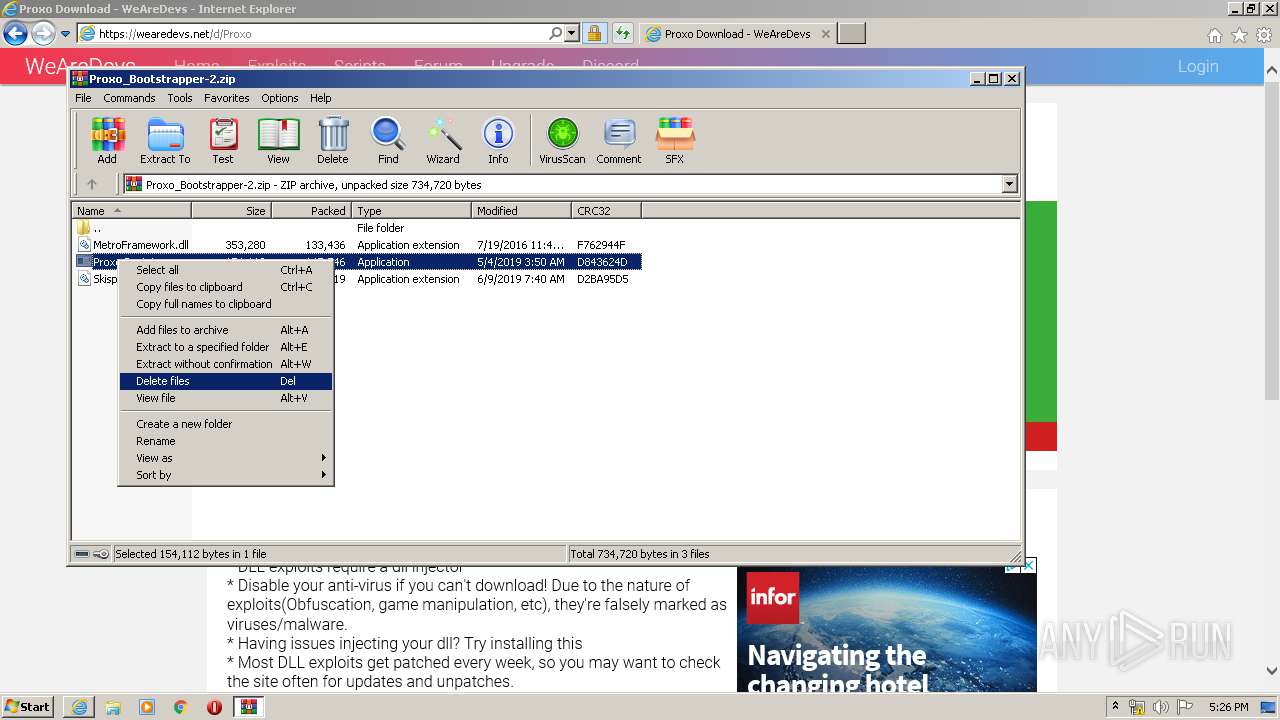1280x720 pixels.
Task: Open the Windows Start menu
Action: pyautogui.click(x=27, y=707)
